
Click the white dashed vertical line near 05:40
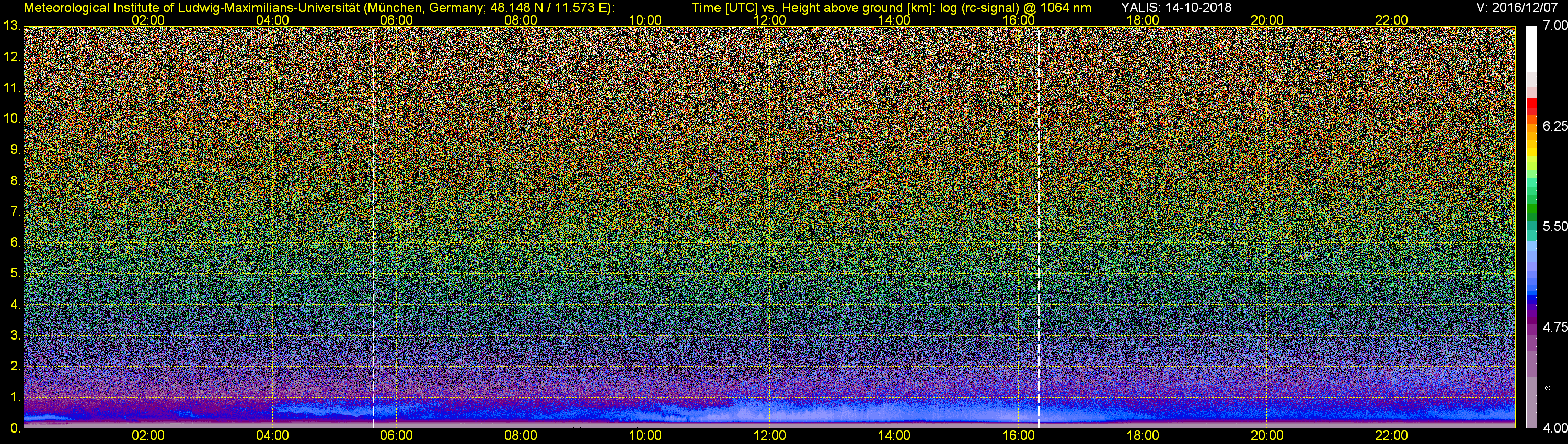point(373,225)
